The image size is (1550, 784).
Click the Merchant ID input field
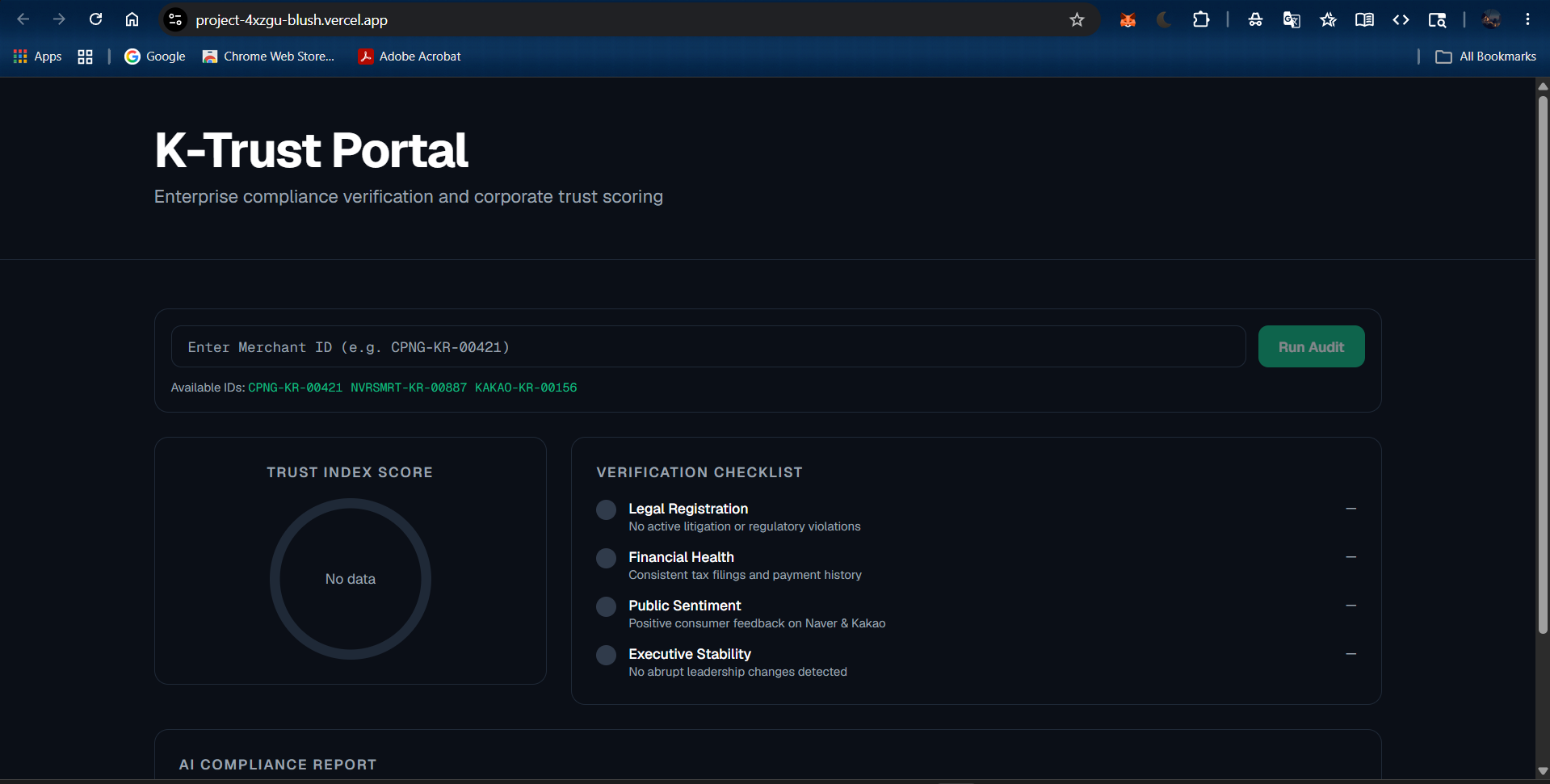708,346
